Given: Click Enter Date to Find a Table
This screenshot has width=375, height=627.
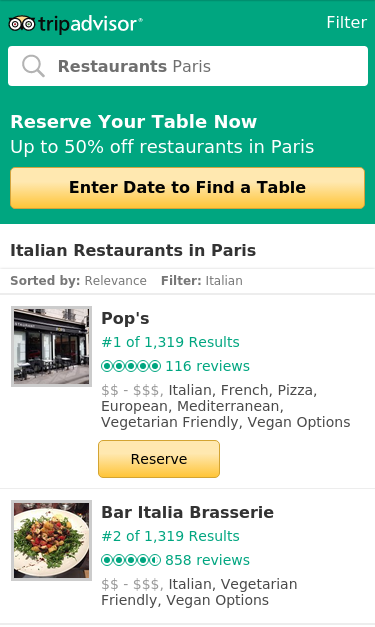Looking at the screenshot, I should [188, 188].
